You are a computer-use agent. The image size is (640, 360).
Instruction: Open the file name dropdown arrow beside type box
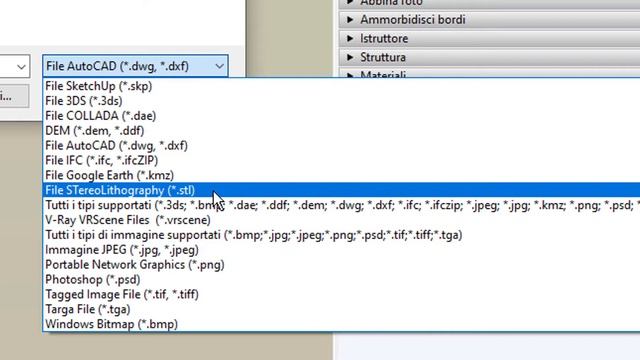click(x=21, y=67)
